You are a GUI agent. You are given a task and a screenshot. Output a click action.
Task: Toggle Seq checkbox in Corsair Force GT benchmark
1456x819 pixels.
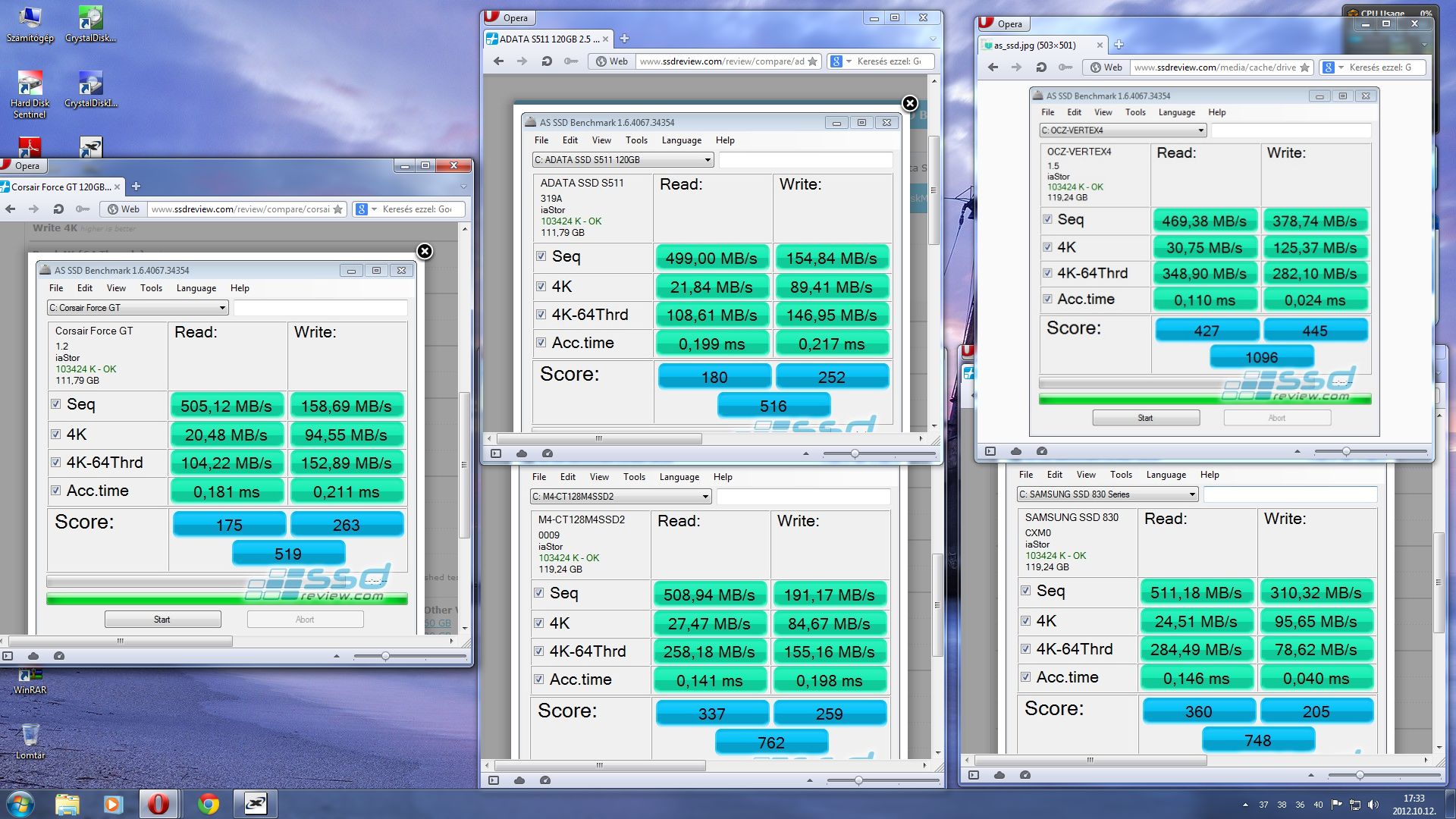coord(55,404)
